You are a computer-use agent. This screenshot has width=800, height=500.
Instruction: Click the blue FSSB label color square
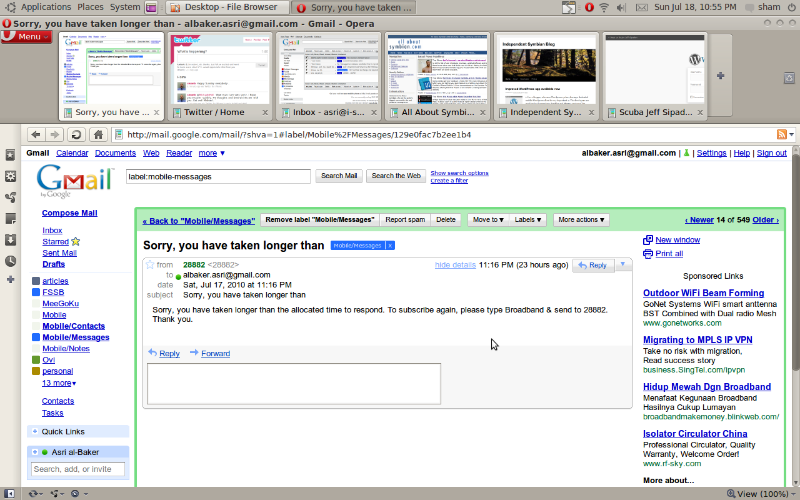coord(36,292)
